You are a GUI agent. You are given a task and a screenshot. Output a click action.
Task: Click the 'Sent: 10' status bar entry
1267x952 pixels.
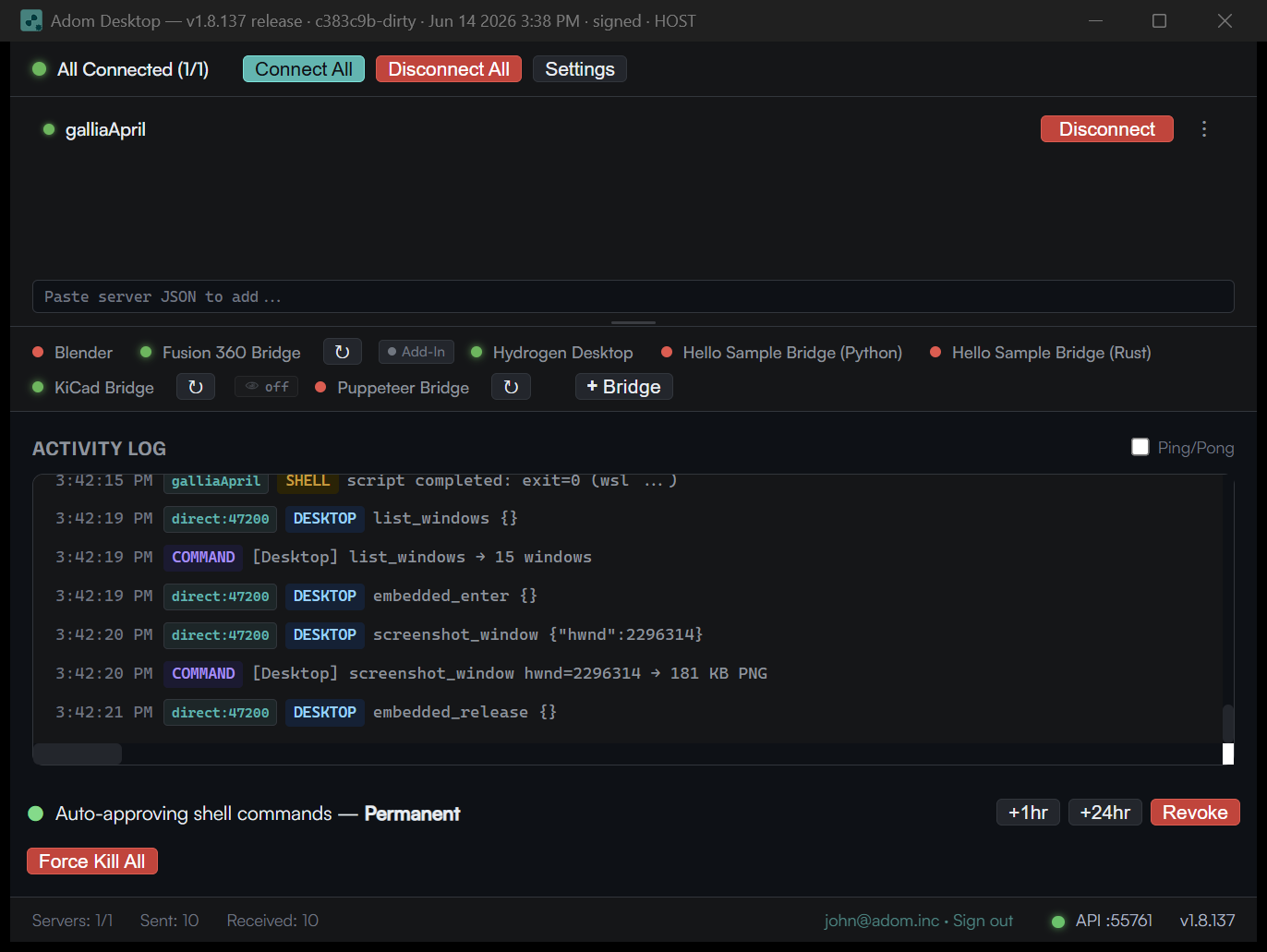(x=169, y=921)
